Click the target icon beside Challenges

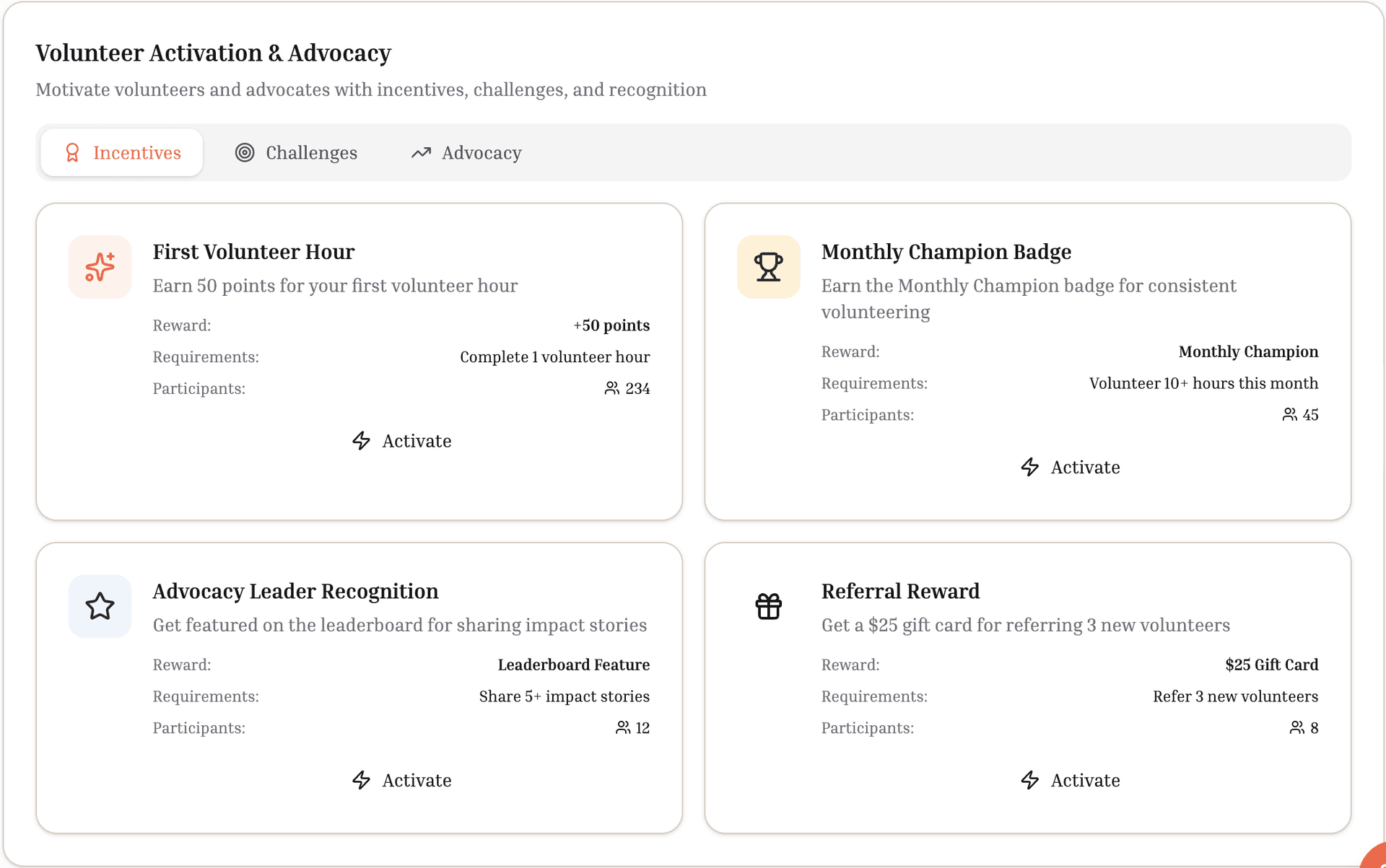pyautogui.click(x=245, y=152)
